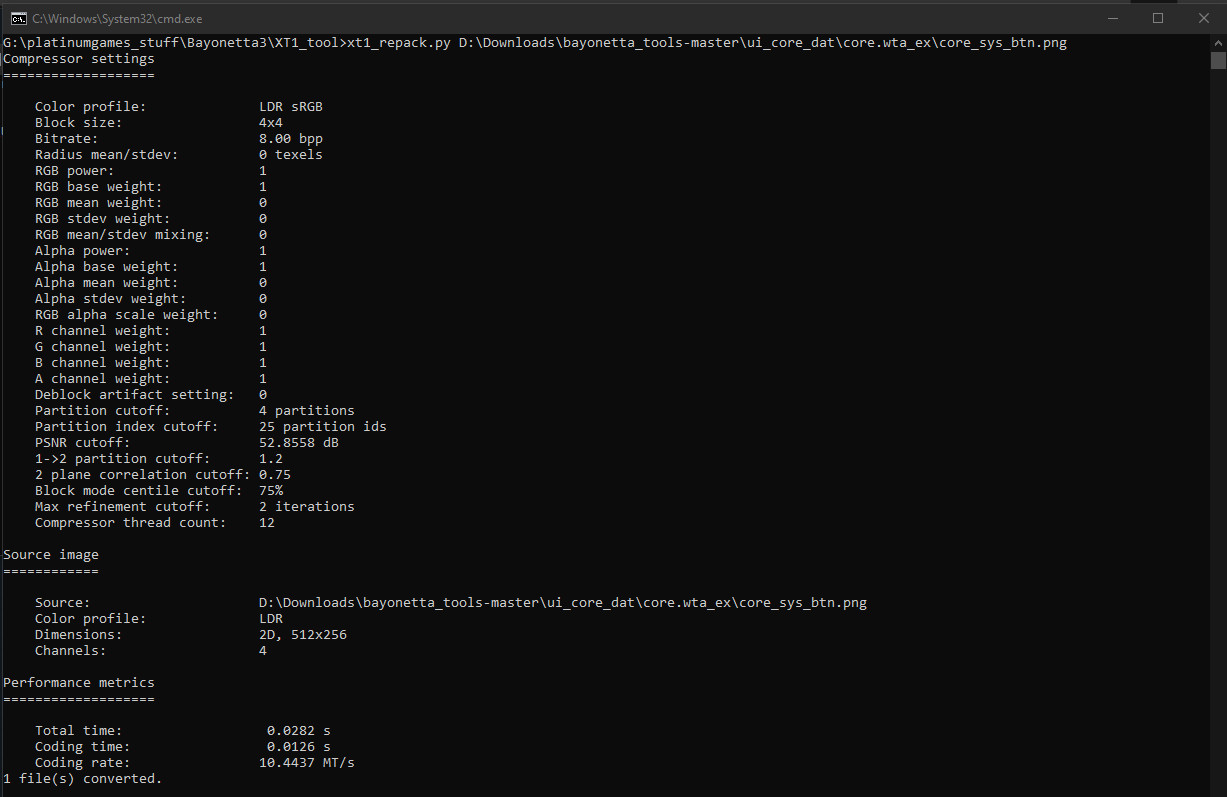This screenshot has height=797, width=1227.
Task: Click the xt1_repack.py command line
Action: click(x=535, y=43)
